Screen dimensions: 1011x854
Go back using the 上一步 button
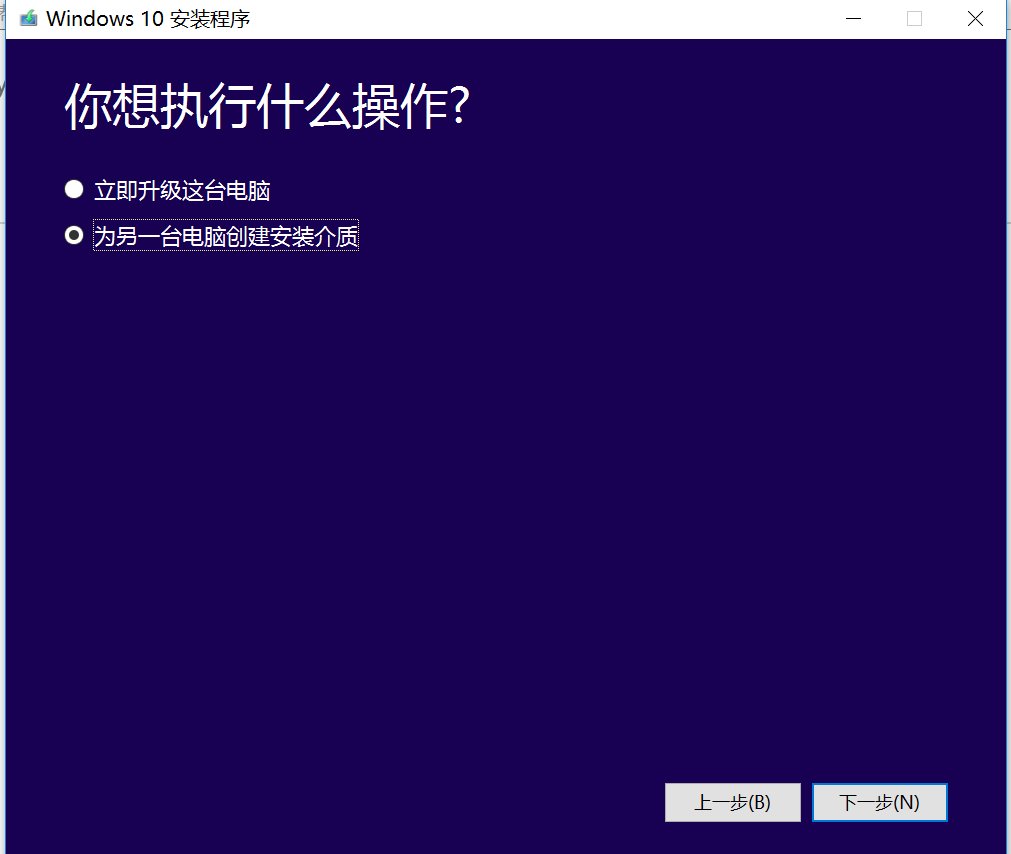[x=733, y=802]
